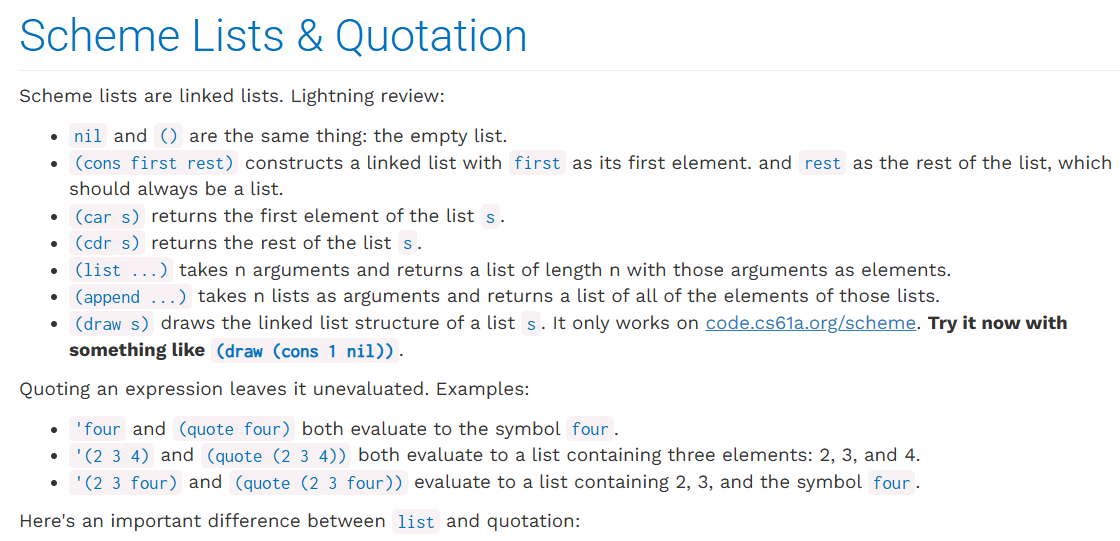The height and width of the screenshot is (541, 1120).
Task: Click the () empty list code snippet
Action: click(x=168, y=136)
